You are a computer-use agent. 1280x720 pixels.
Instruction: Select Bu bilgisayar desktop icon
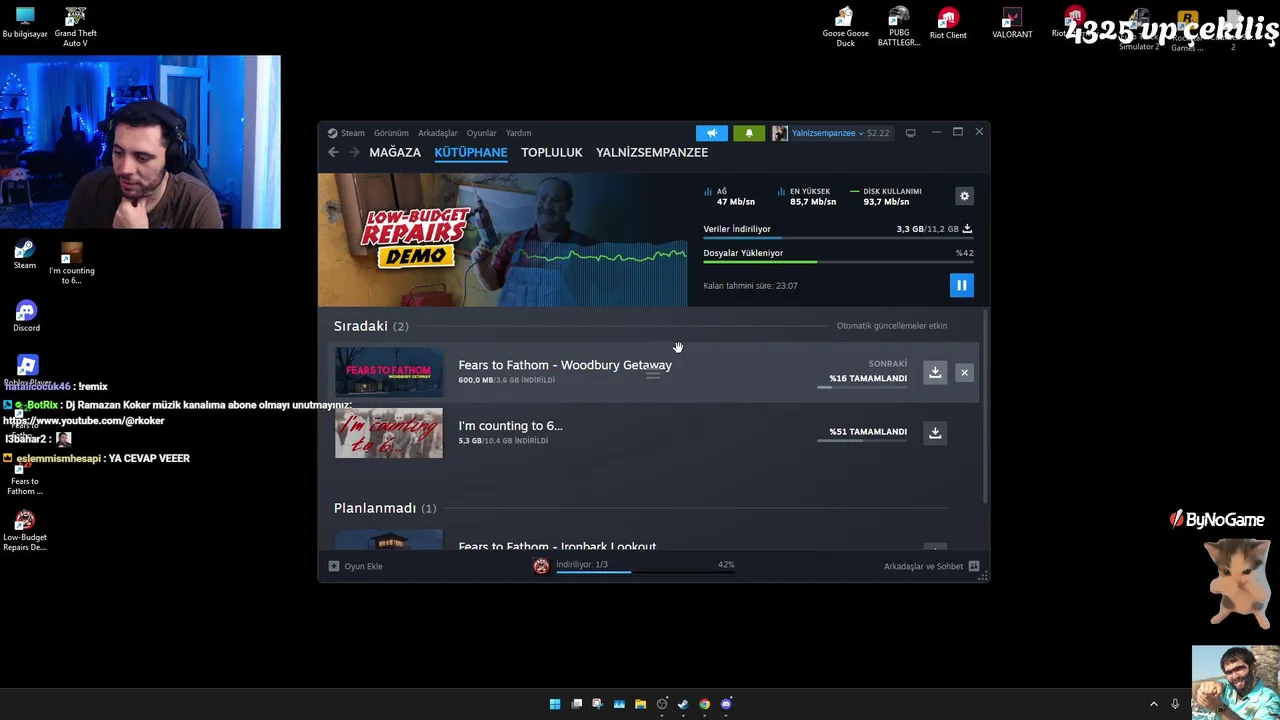pos(25,22)
